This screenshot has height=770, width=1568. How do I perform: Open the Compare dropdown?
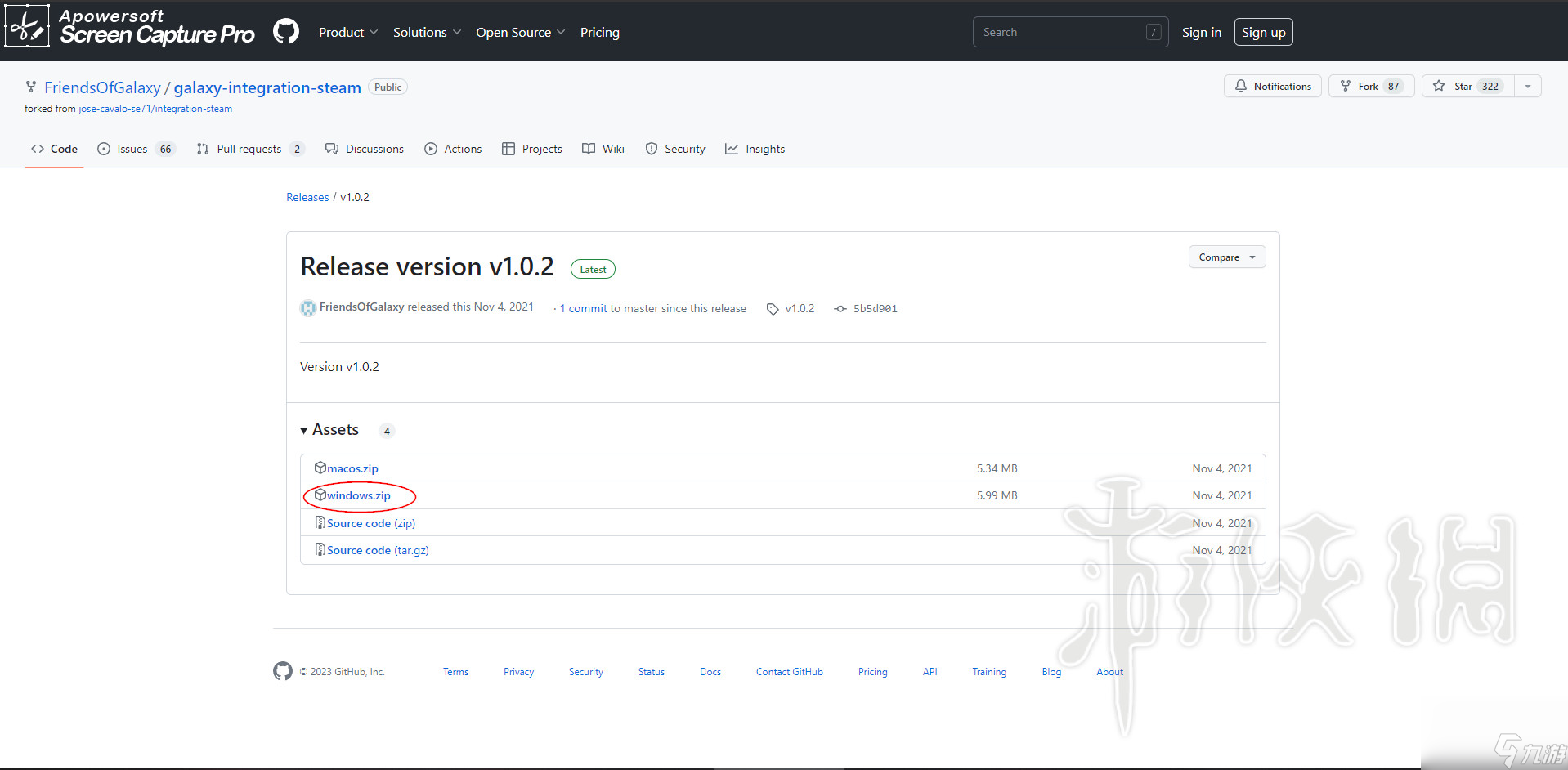[1227, 257]
